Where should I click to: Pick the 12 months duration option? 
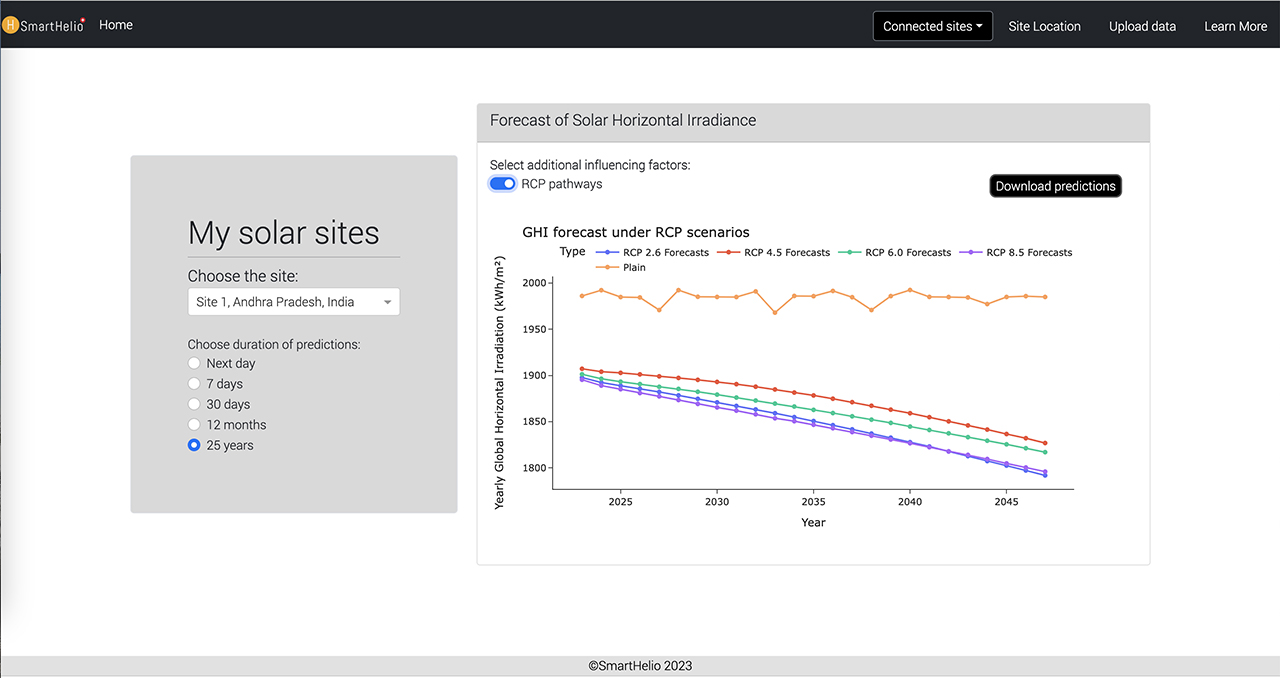pyautogui.click(x=194, y=425)
